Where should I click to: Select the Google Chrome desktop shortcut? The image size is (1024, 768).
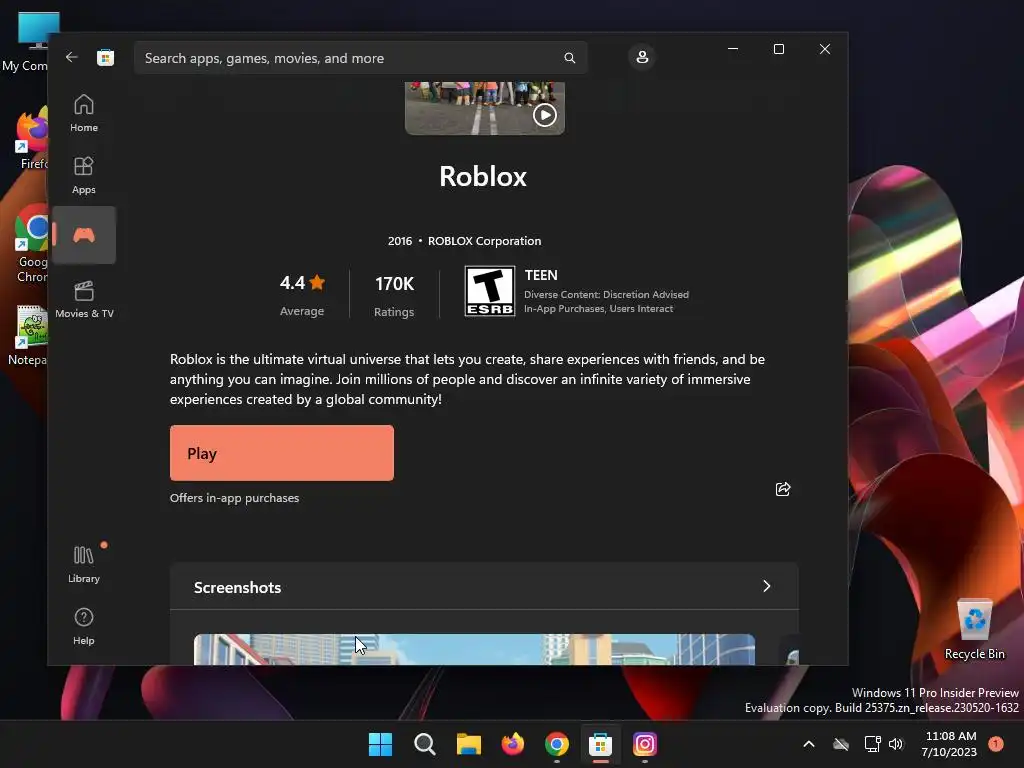(x=29, y=244)
